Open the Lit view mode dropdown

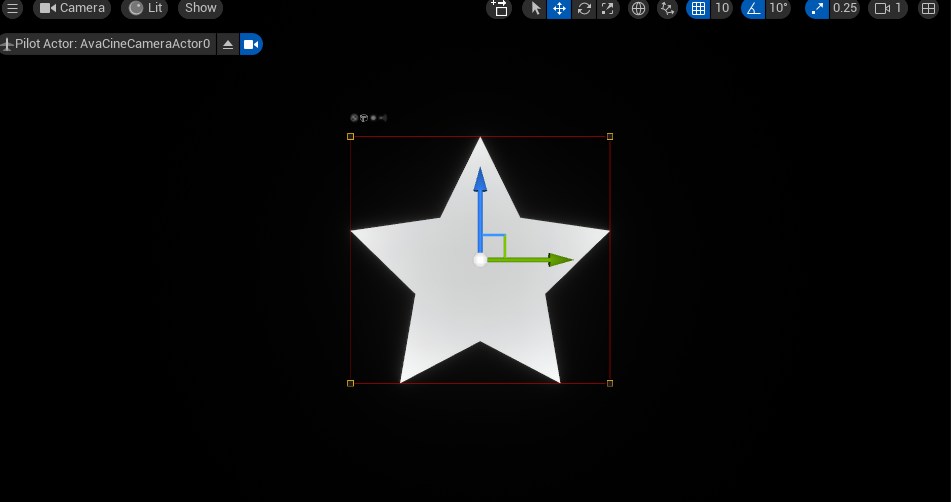coord(144,8)
